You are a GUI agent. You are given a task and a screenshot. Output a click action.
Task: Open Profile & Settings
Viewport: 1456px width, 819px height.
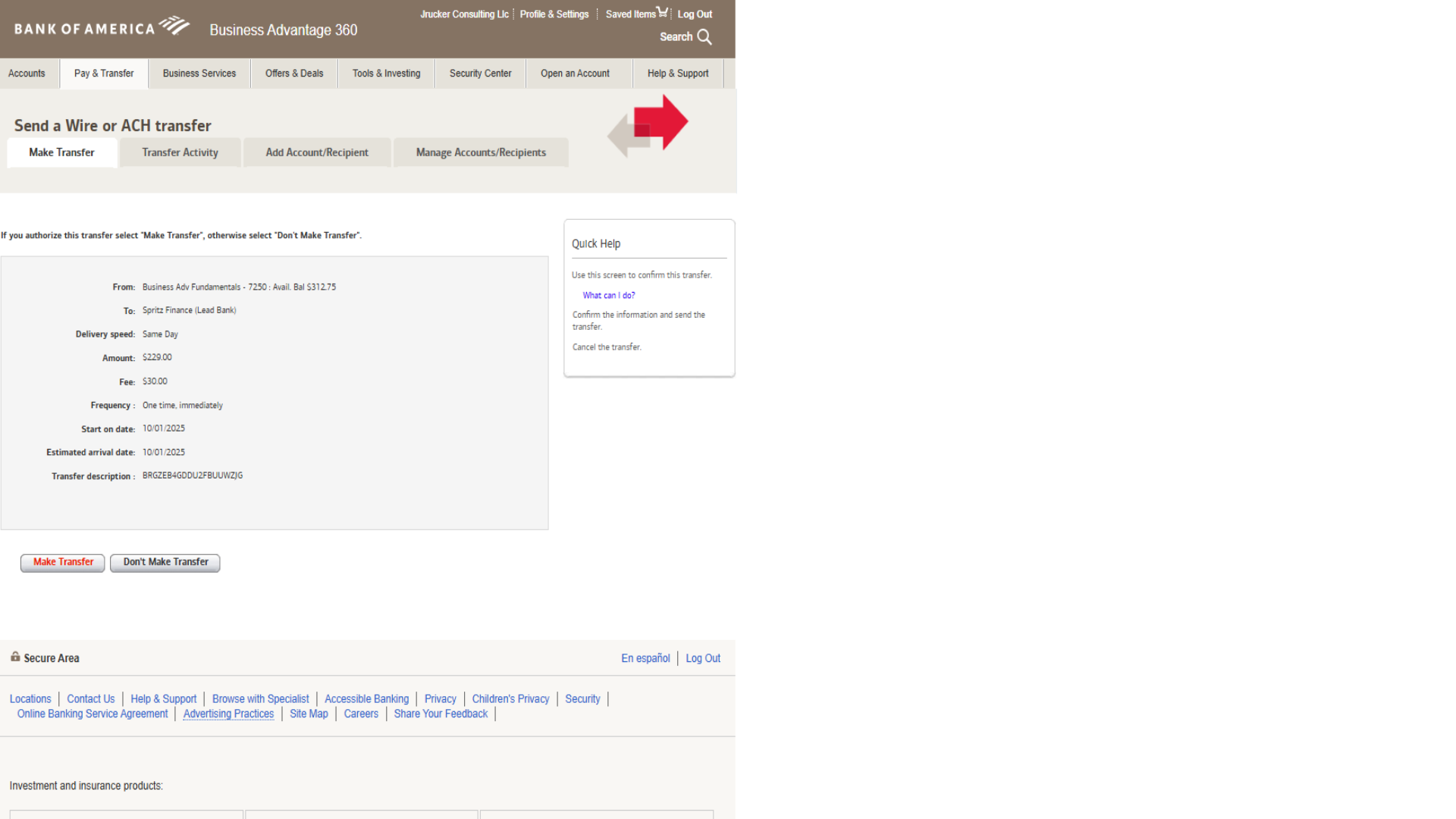(x=554, y=14)
